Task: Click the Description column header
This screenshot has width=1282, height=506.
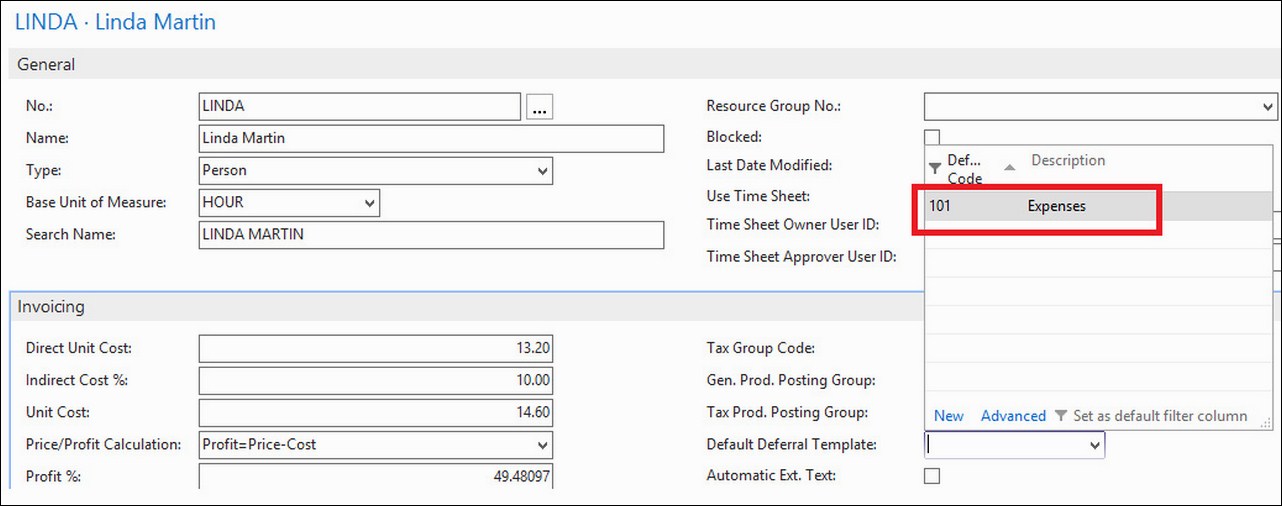Action: pos(1068,160)
